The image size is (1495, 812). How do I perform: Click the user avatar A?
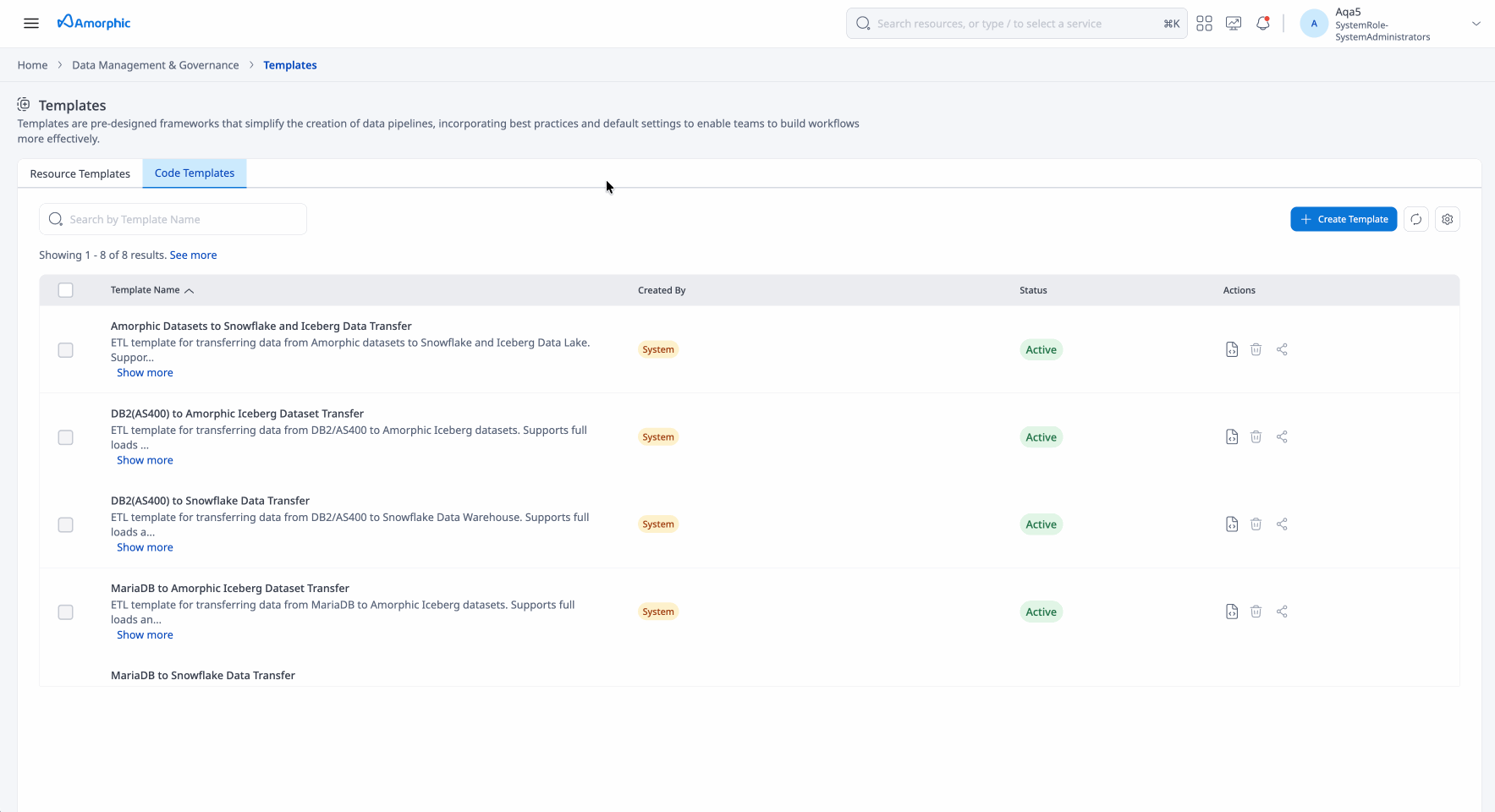(1313, 24)
